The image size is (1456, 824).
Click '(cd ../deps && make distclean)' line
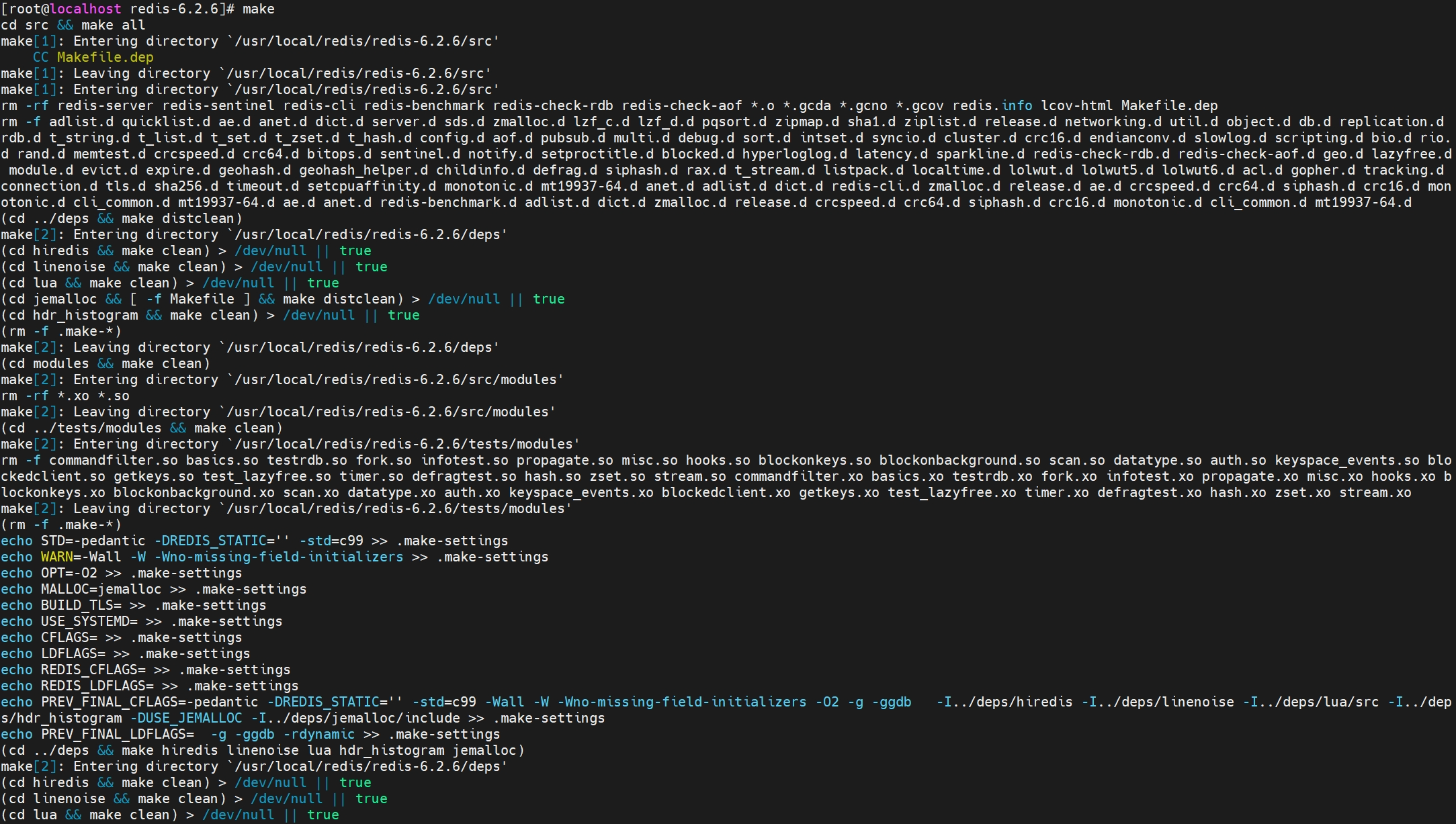(x=122, y=218)
